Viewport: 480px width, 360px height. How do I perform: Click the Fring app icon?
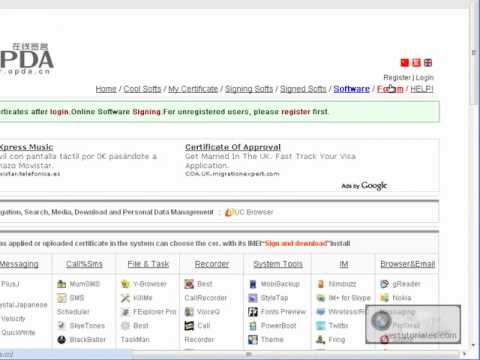tap(320, 340)
